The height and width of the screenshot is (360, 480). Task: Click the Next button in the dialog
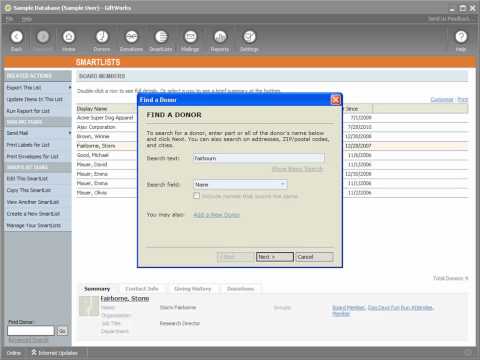[275, 257]
